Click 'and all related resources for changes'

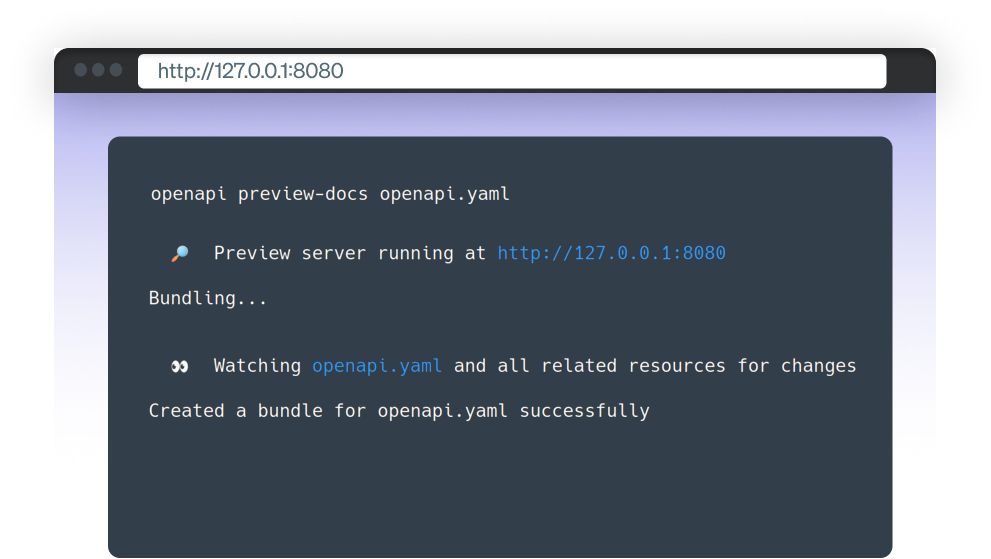[x=655, y=366]
